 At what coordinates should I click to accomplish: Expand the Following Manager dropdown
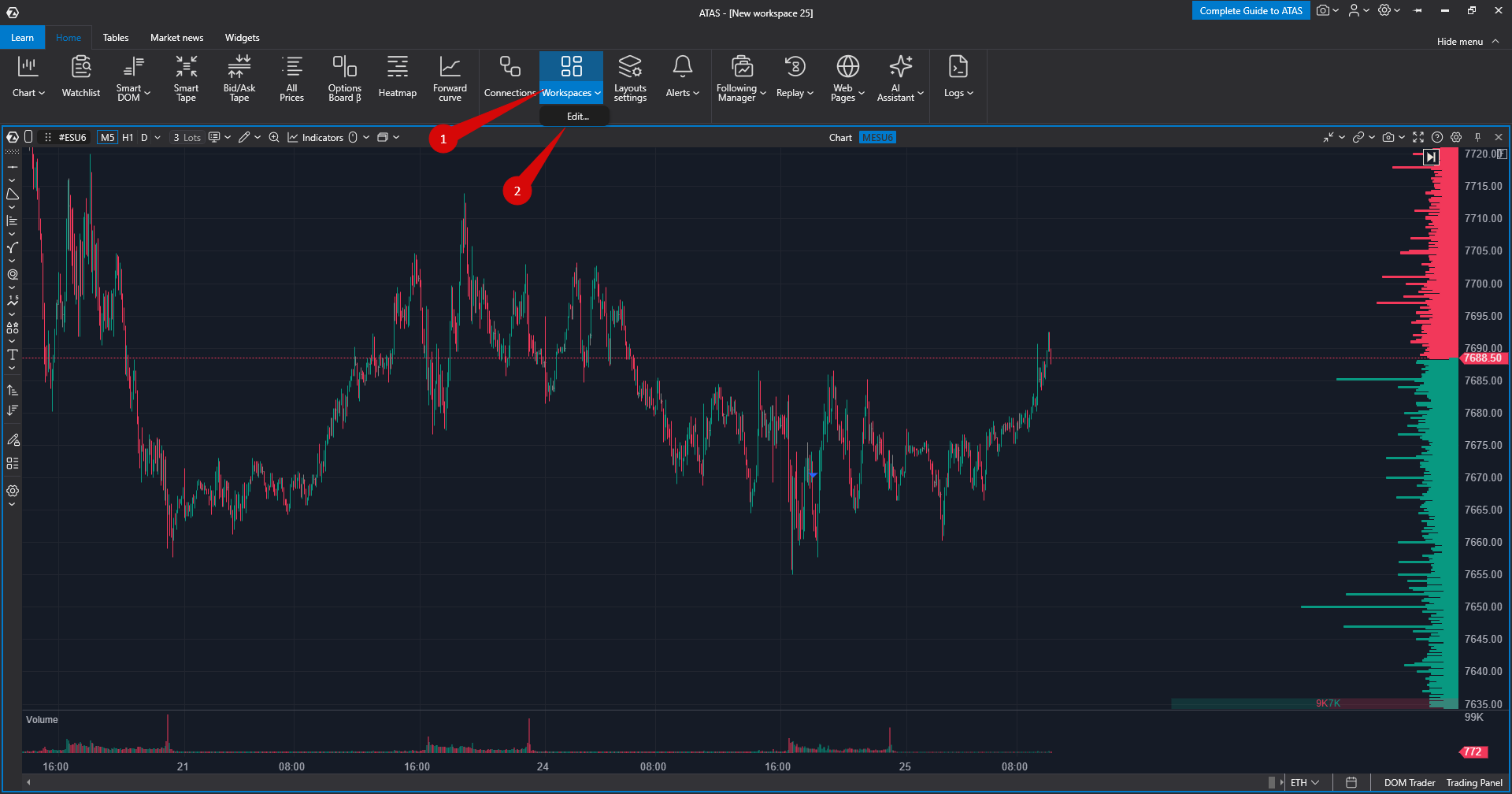[741, 77]
